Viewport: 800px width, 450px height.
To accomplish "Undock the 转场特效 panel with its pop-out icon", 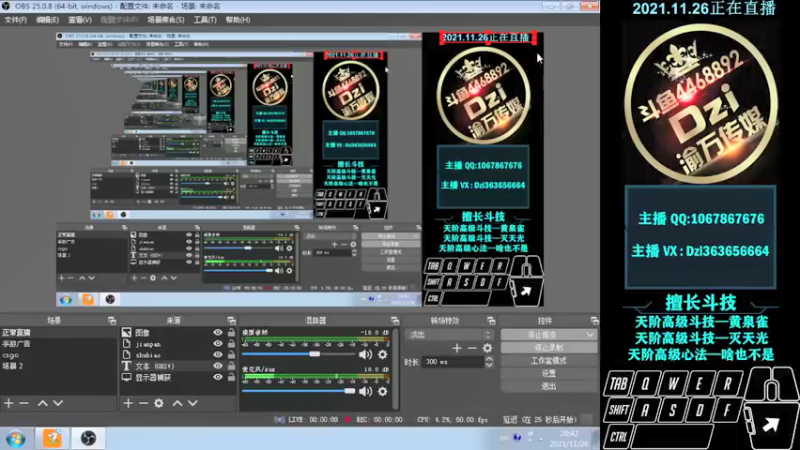I will pyautogui.click(x=491, y=320).
